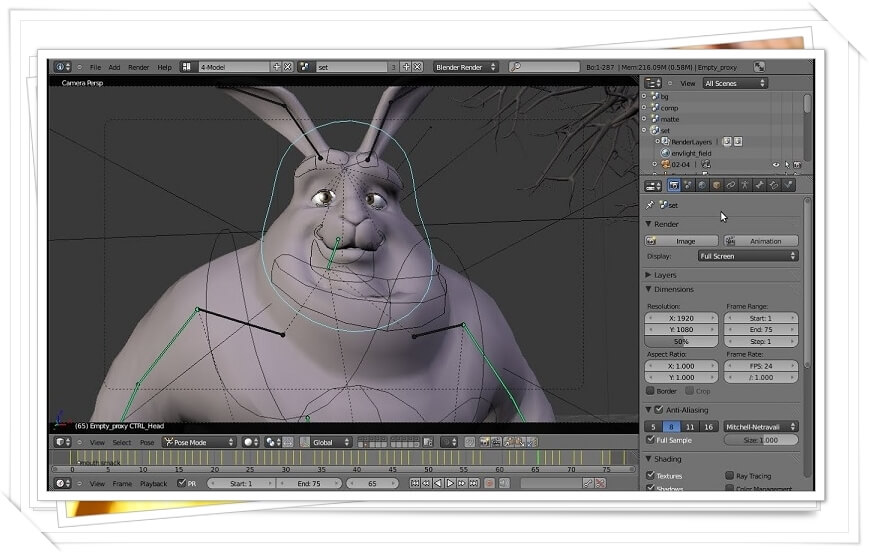The image size is (869, 553).
Task: Toggle the PR checkbox in timeline
Action: (x=181, y=483)
